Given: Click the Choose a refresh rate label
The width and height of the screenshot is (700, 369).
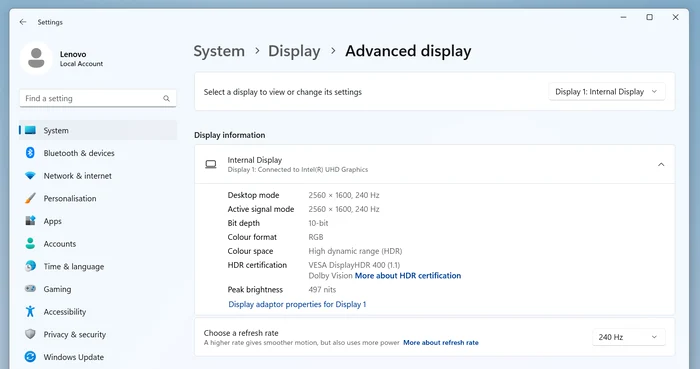Looking at the screenshot, I should pos(241,333).
